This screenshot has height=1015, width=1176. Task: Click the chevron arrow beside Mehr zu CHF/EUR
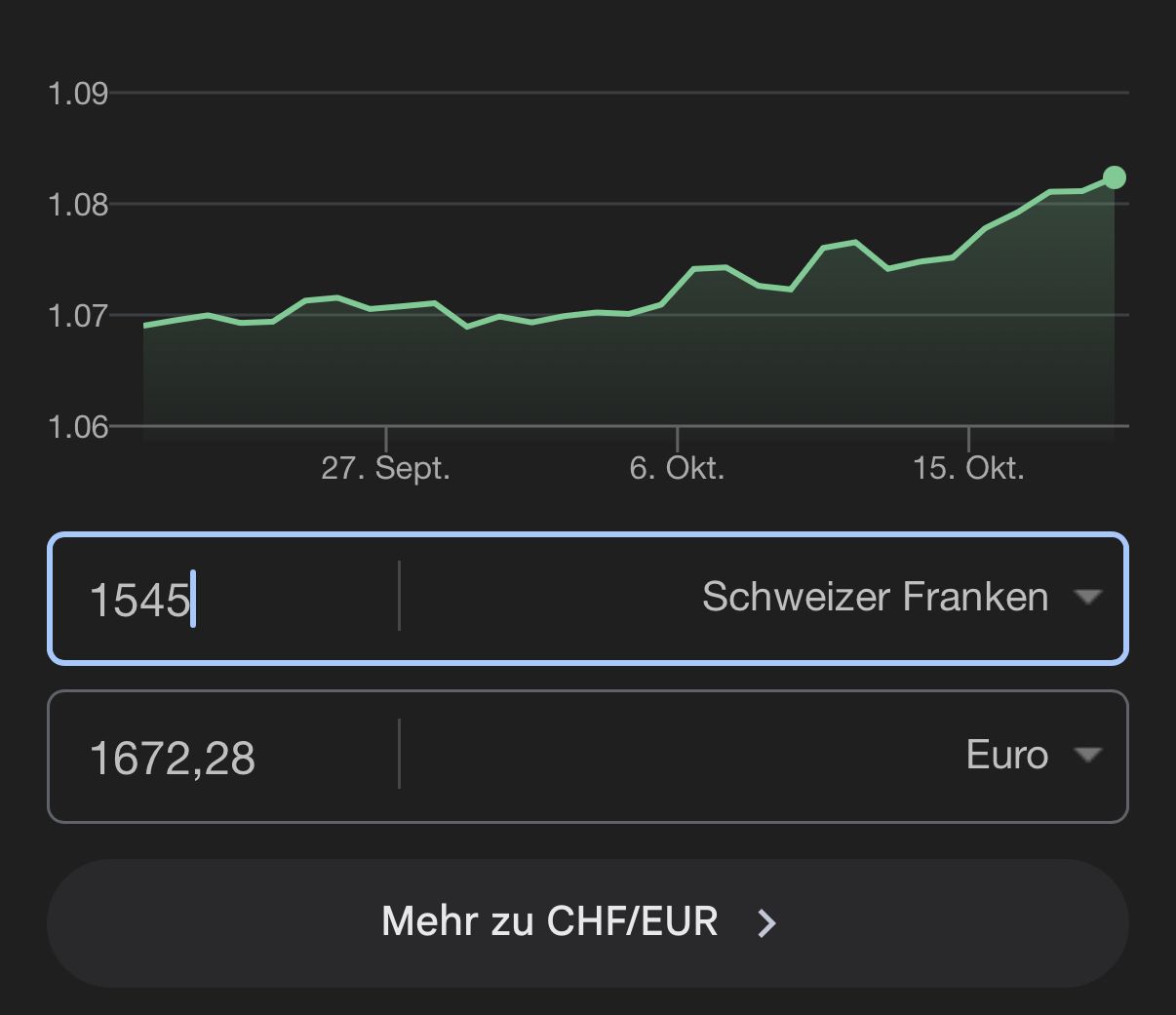point(767,922)
